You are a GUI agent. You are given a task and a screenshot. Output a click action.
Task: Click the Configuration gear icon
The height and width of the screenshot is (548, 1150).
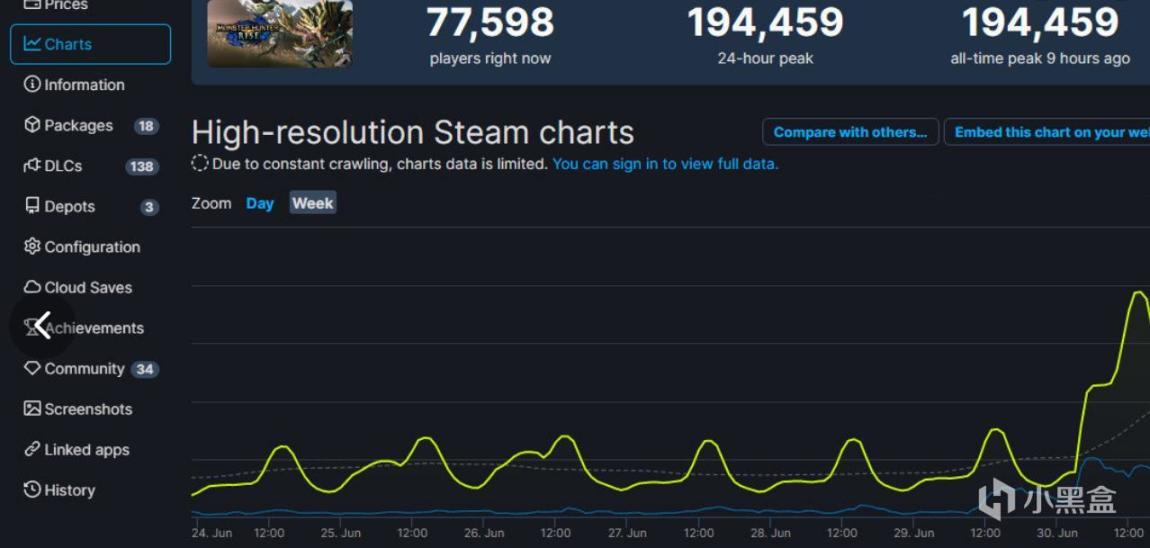32,246
